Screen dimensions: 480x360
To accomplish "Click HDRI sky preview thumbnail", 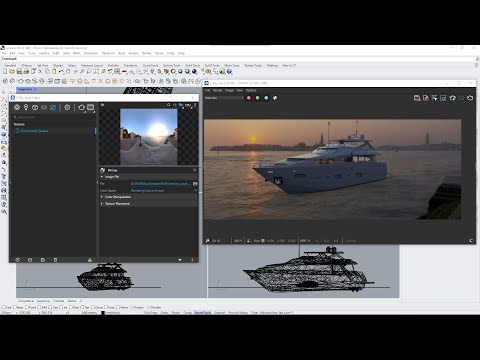I will coord(149,136).
